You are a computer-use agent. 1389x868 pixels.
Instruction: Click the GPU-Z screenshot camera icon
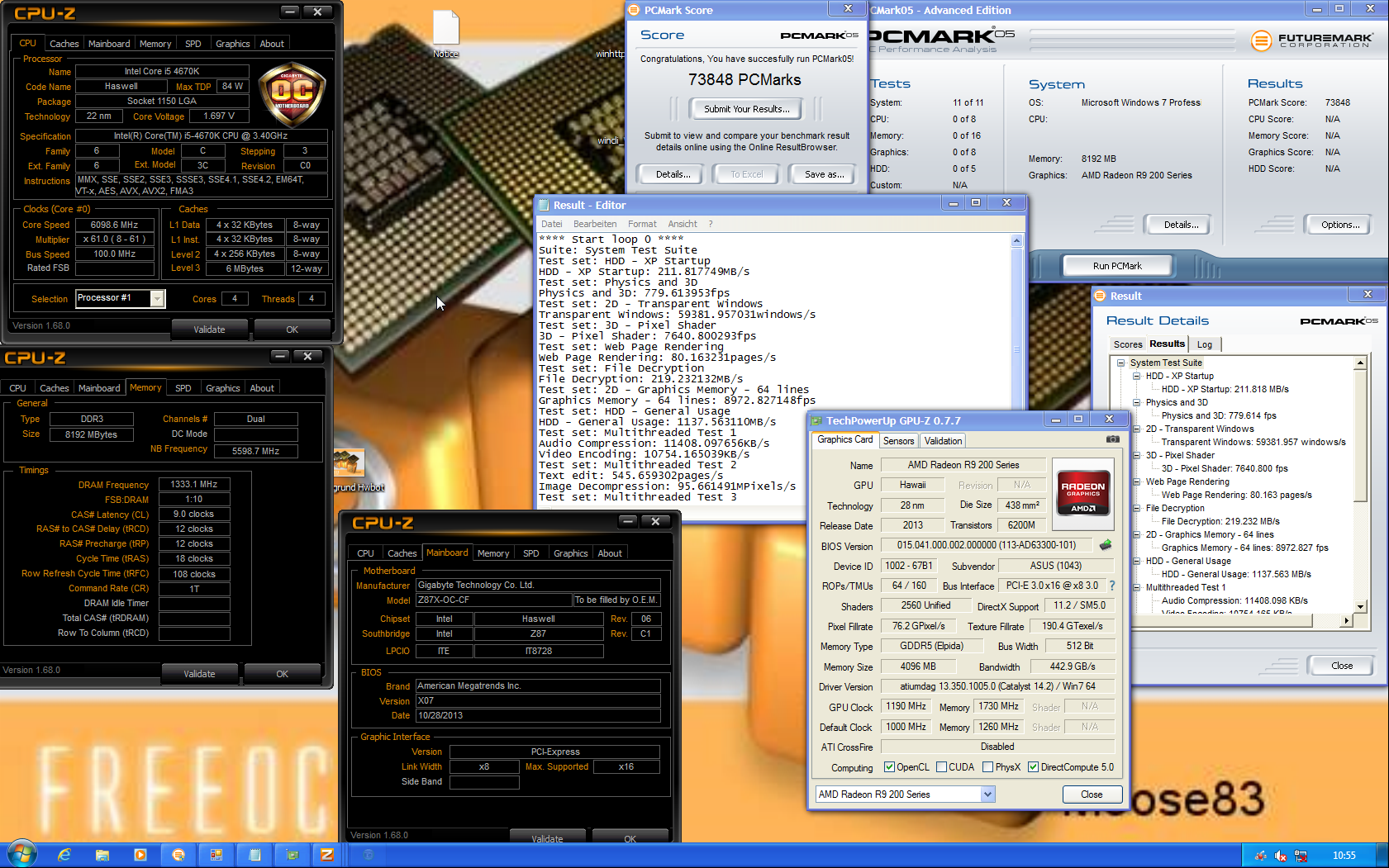[1112, 439]
